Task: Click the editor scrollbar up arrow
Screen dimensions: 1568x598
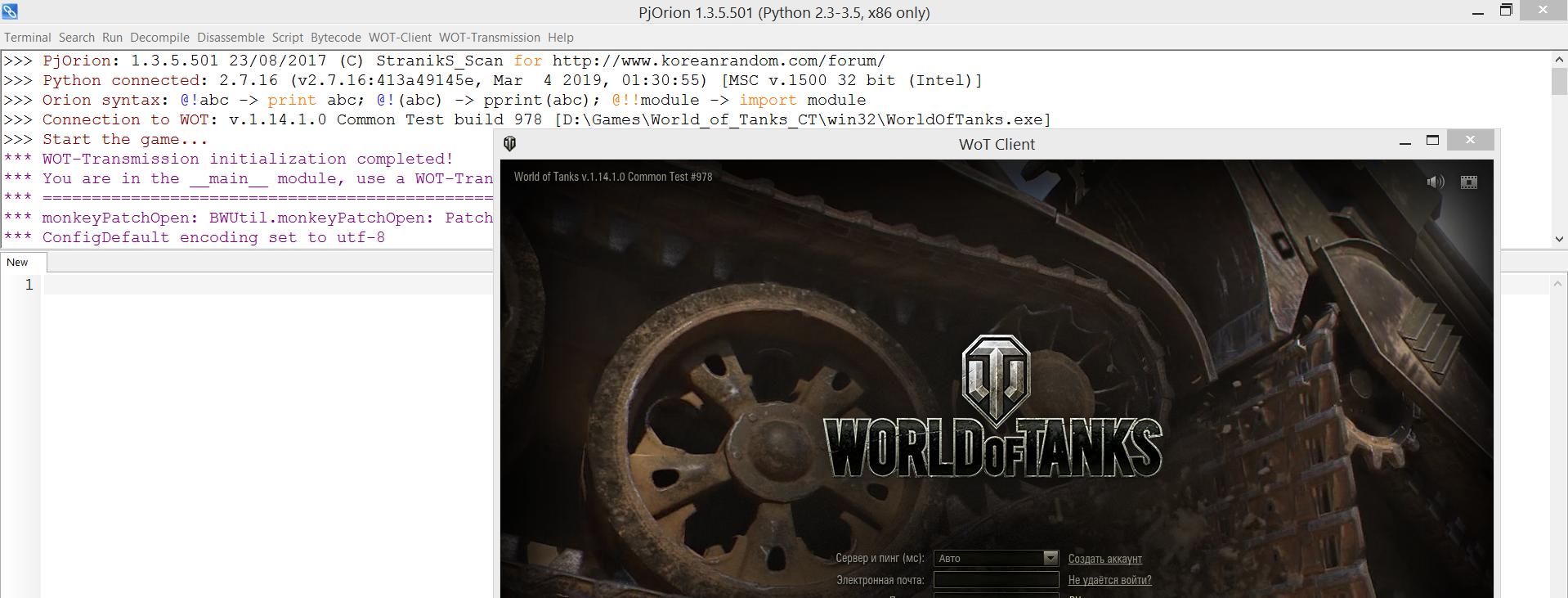Action: (1558, 284)
